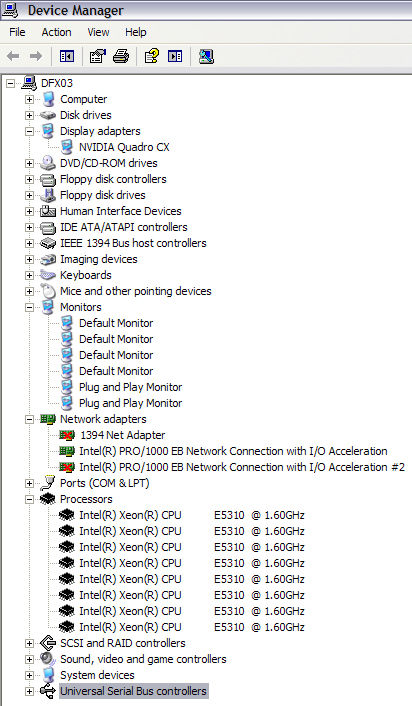Click the Help question mark icon

click(152, 56)
